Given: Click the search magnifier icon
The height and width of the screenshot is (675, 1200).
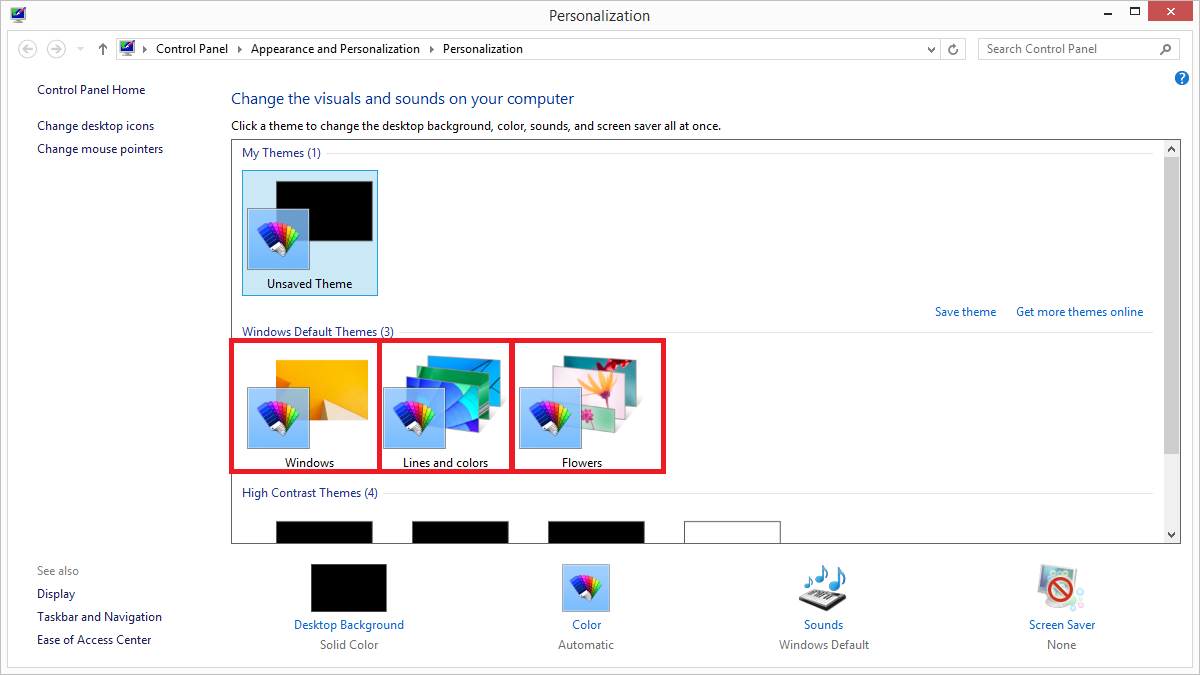Looking at the screenshot, I should click(x=1166, y=49).
